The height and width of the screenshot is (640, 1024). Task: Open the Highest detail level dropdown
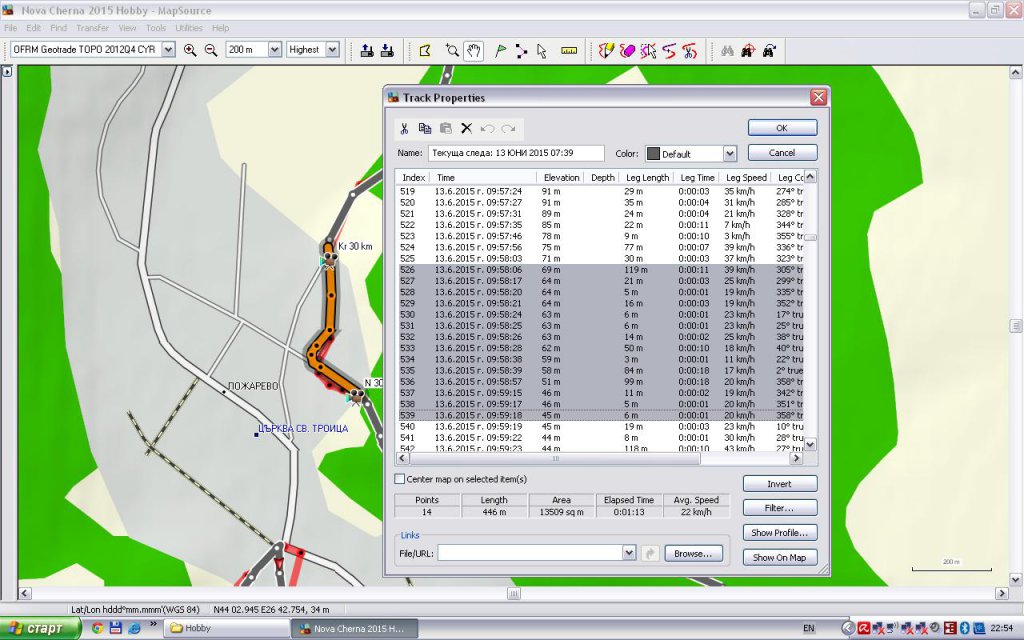(x=332, y=50)
